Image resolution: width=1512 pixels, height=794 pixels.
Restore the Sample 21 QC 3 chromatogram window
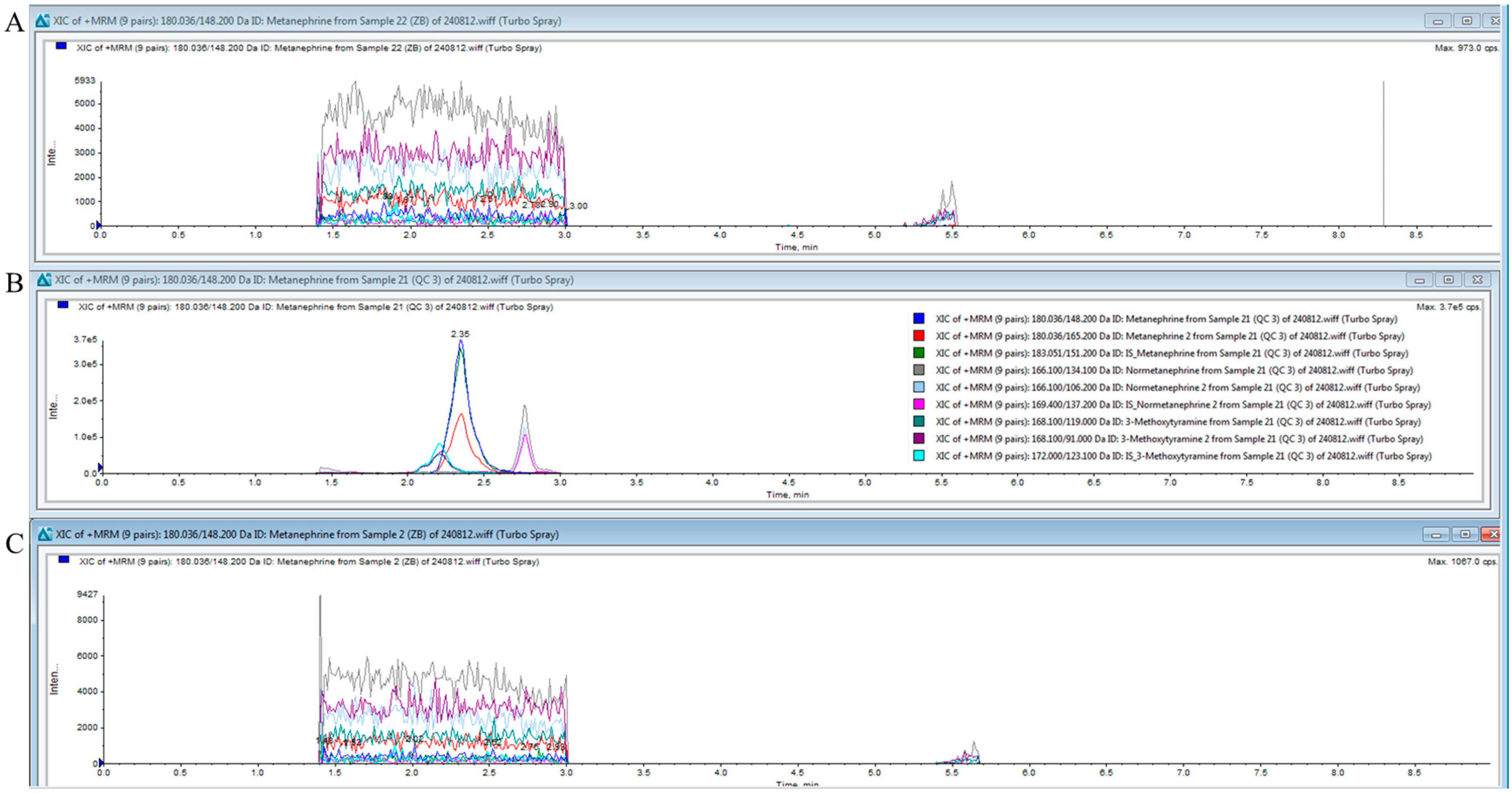[1448, 280]
